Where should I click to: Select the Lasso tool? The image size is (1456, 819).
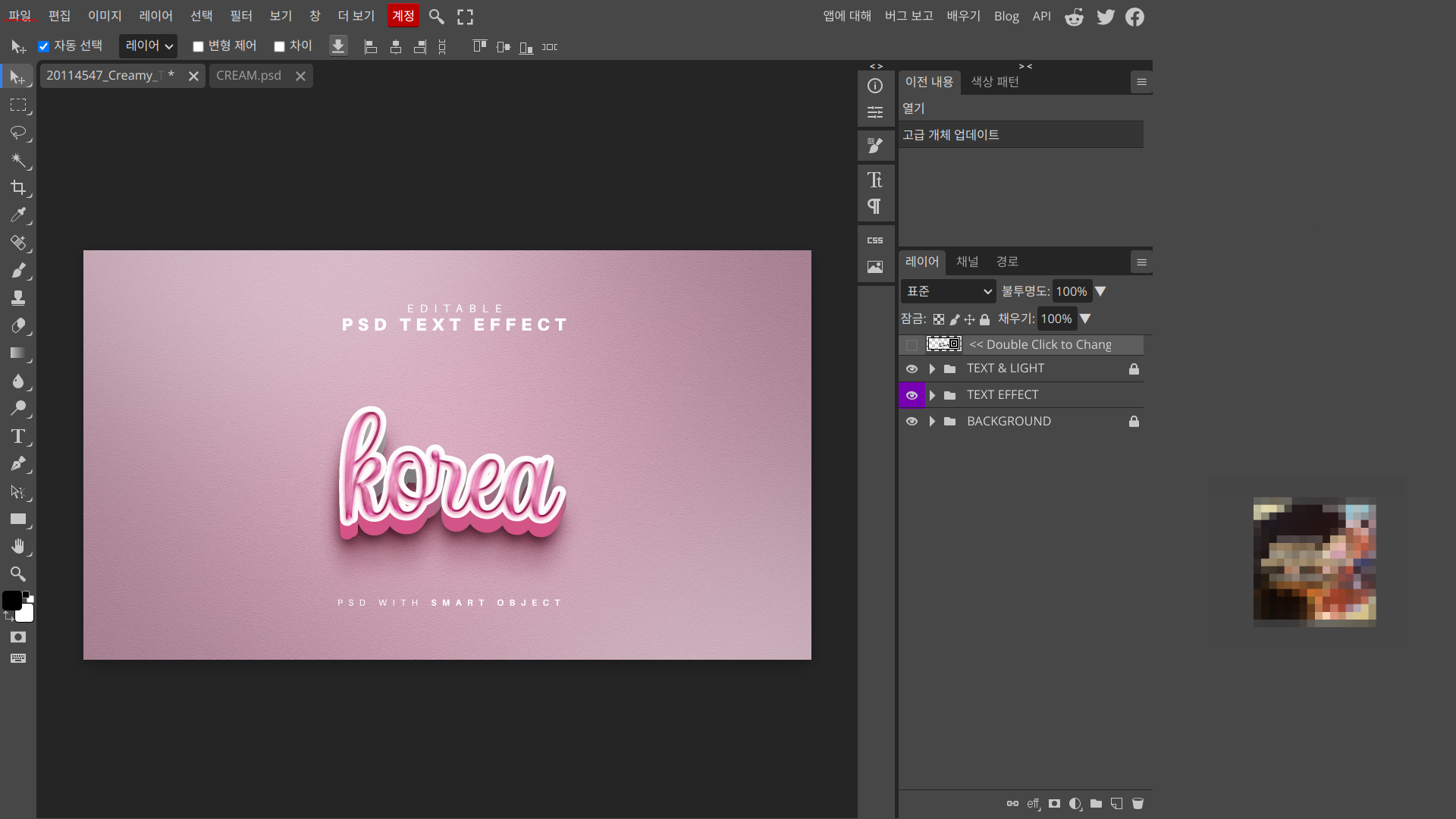18,133
